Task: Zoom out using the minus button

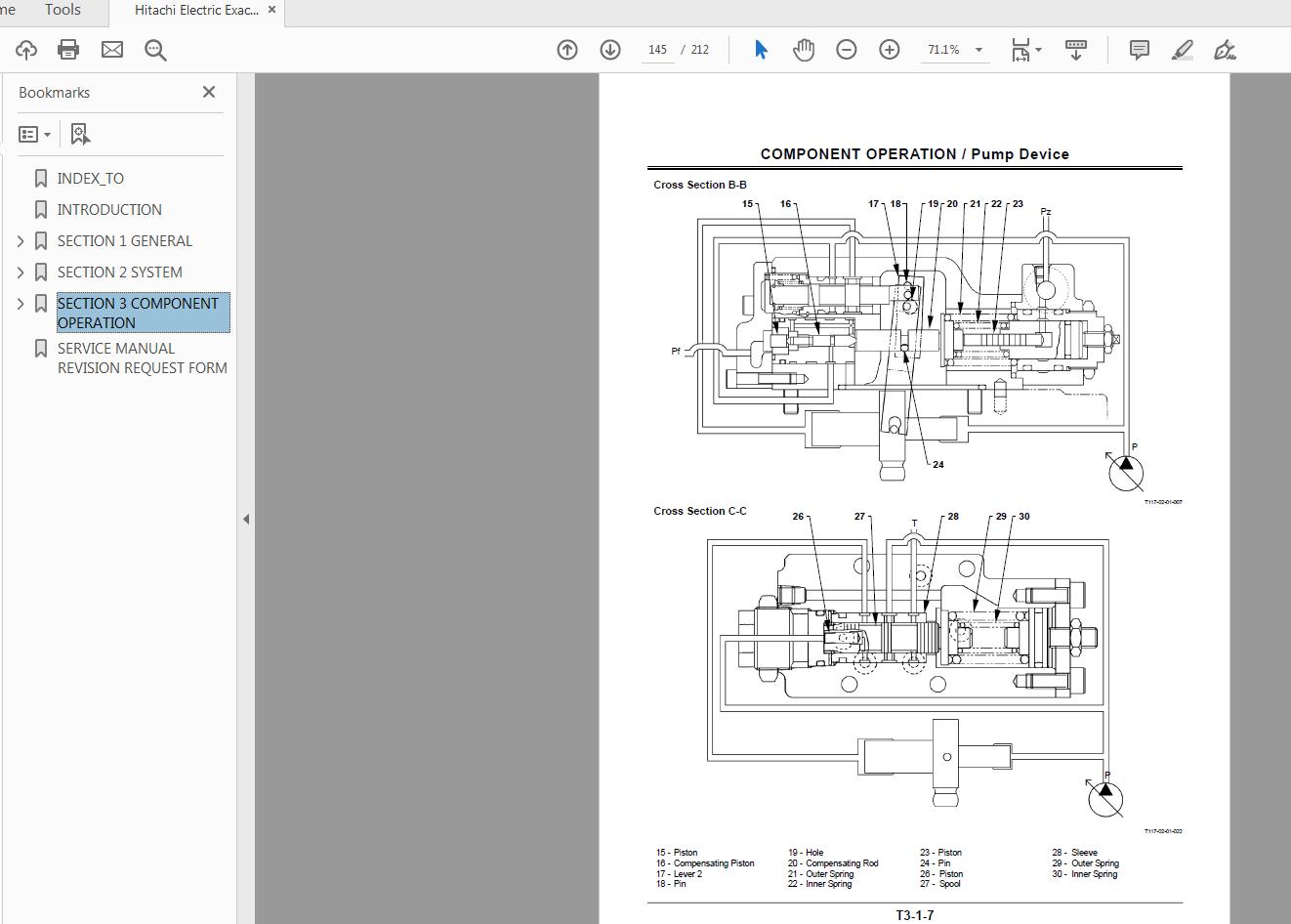Action: 847,50
